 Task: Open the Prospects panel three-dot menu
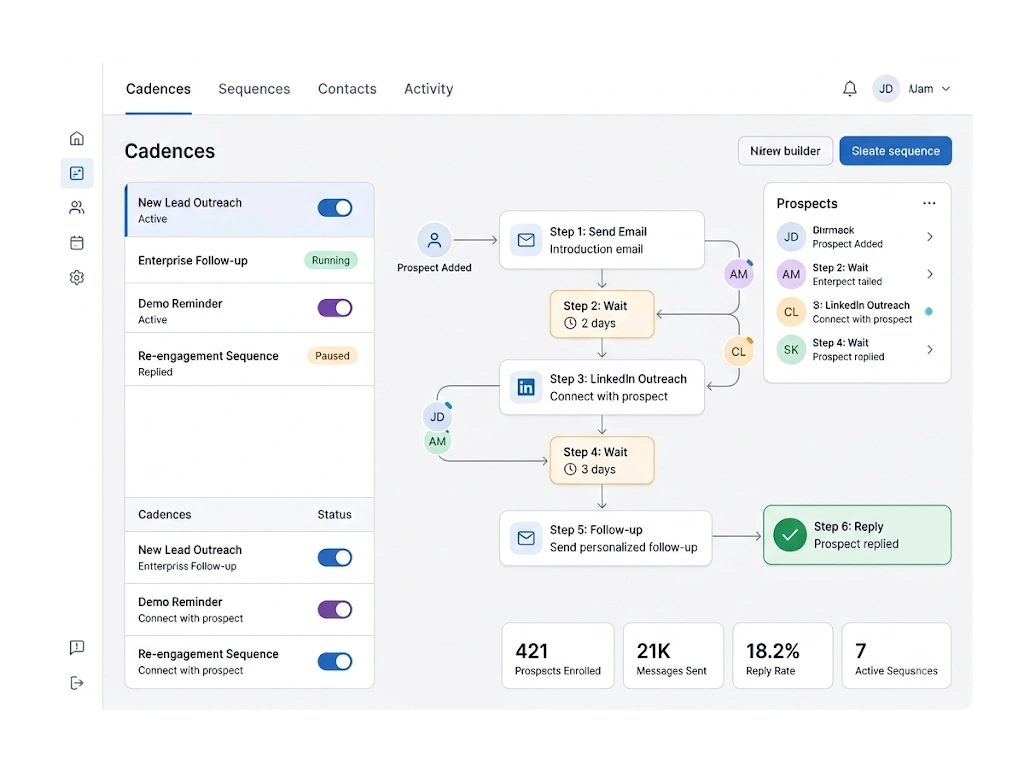click(x=929, y=203)
